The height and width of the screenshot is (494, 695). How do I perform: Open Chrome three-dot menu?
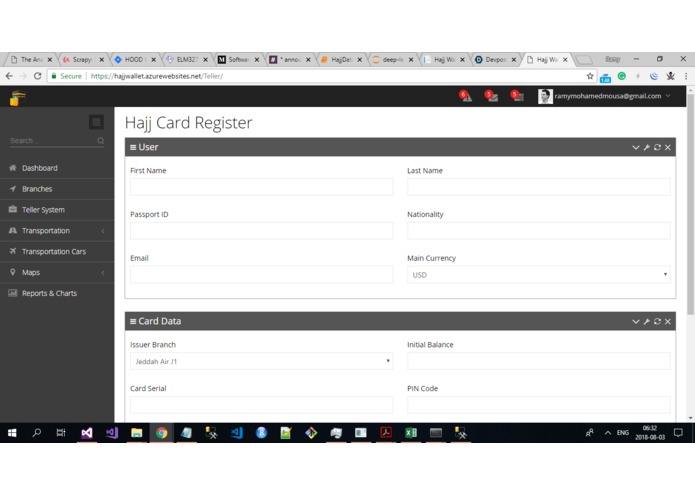(686, 76)
